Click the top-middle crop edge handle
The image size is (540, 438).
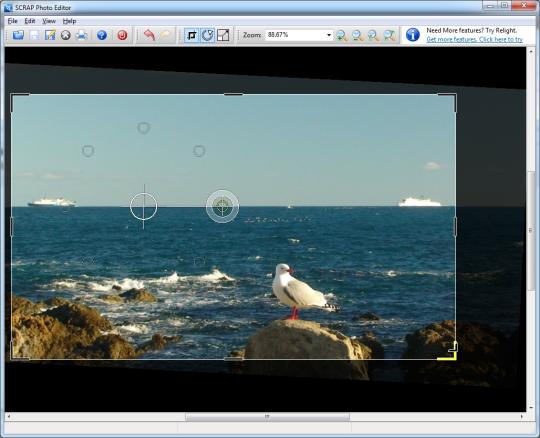click(x=233, y=94)
